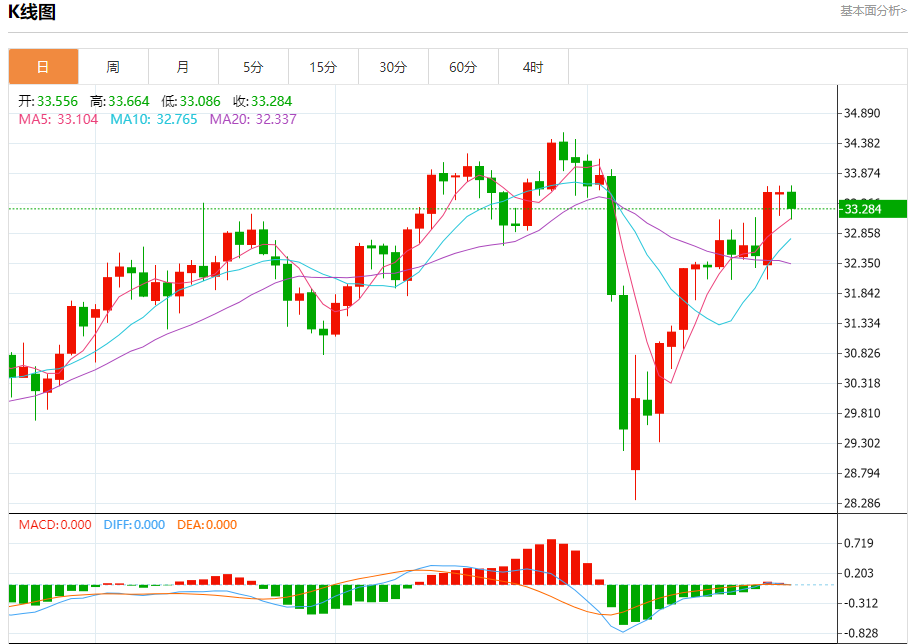Open the 基本面分析 link
The width and height of the screenshot is (914, 644).
pos(873,11)
